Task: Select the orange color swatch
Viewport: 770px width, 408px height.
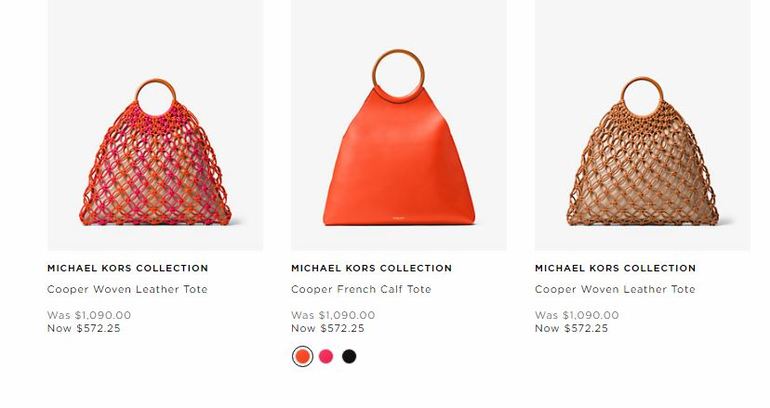Action: click(302, 356)
